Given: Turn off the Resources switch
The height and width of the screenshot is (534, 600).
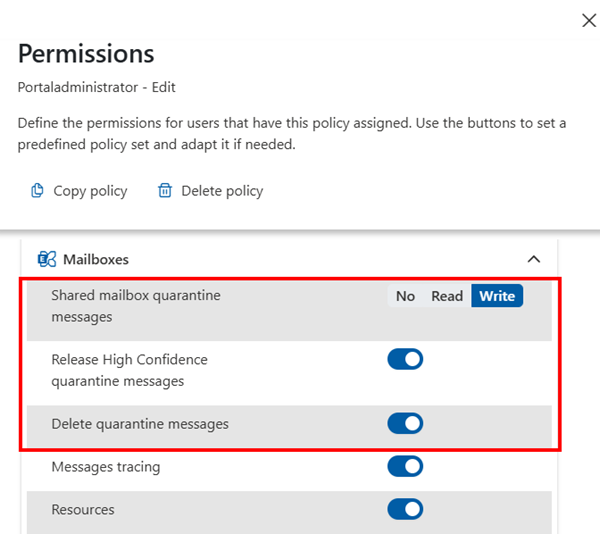Looking at the screenshot, I should point(405,509).
